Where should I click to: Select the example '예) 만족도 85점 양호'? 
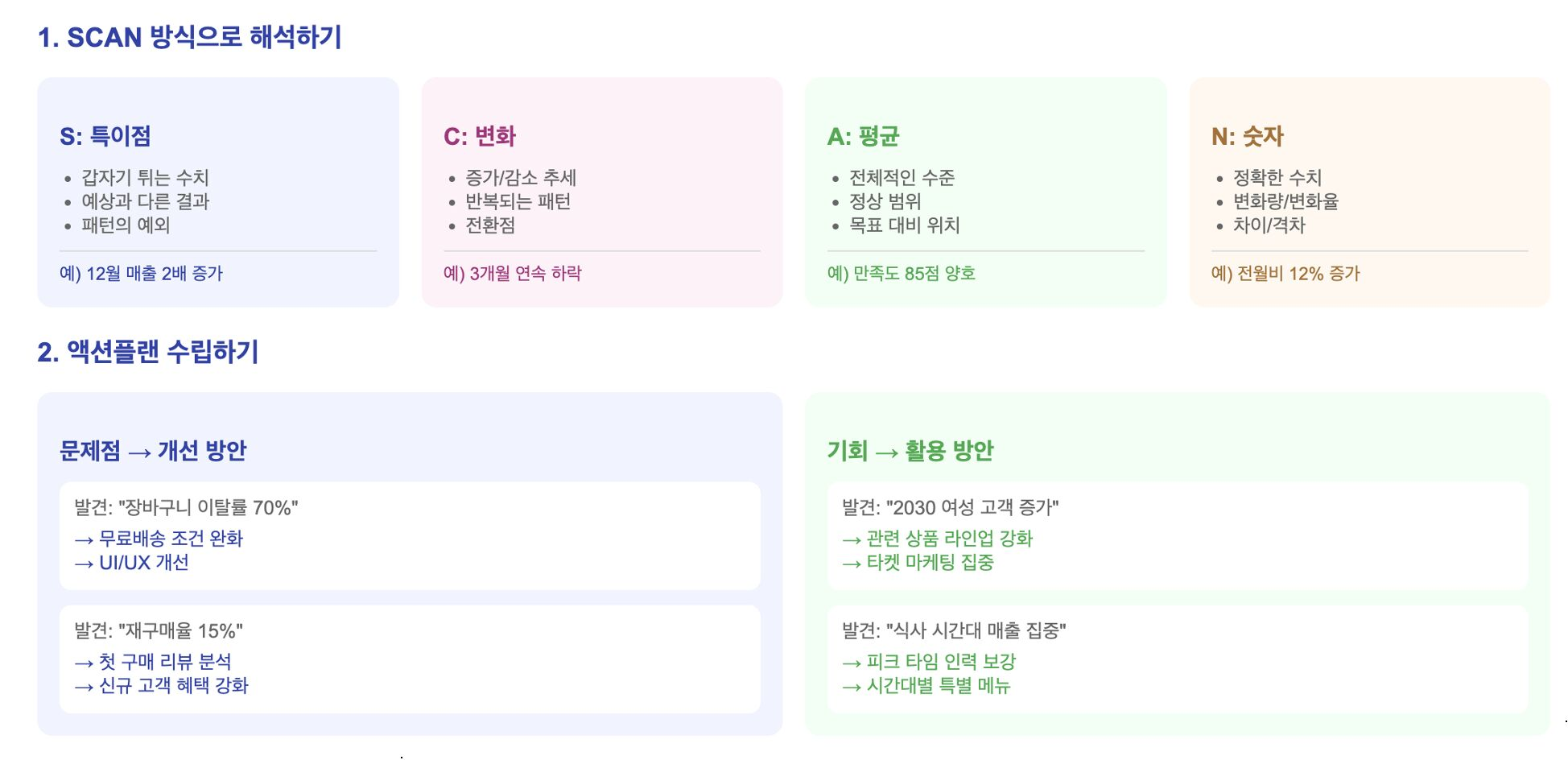(902, 274)
